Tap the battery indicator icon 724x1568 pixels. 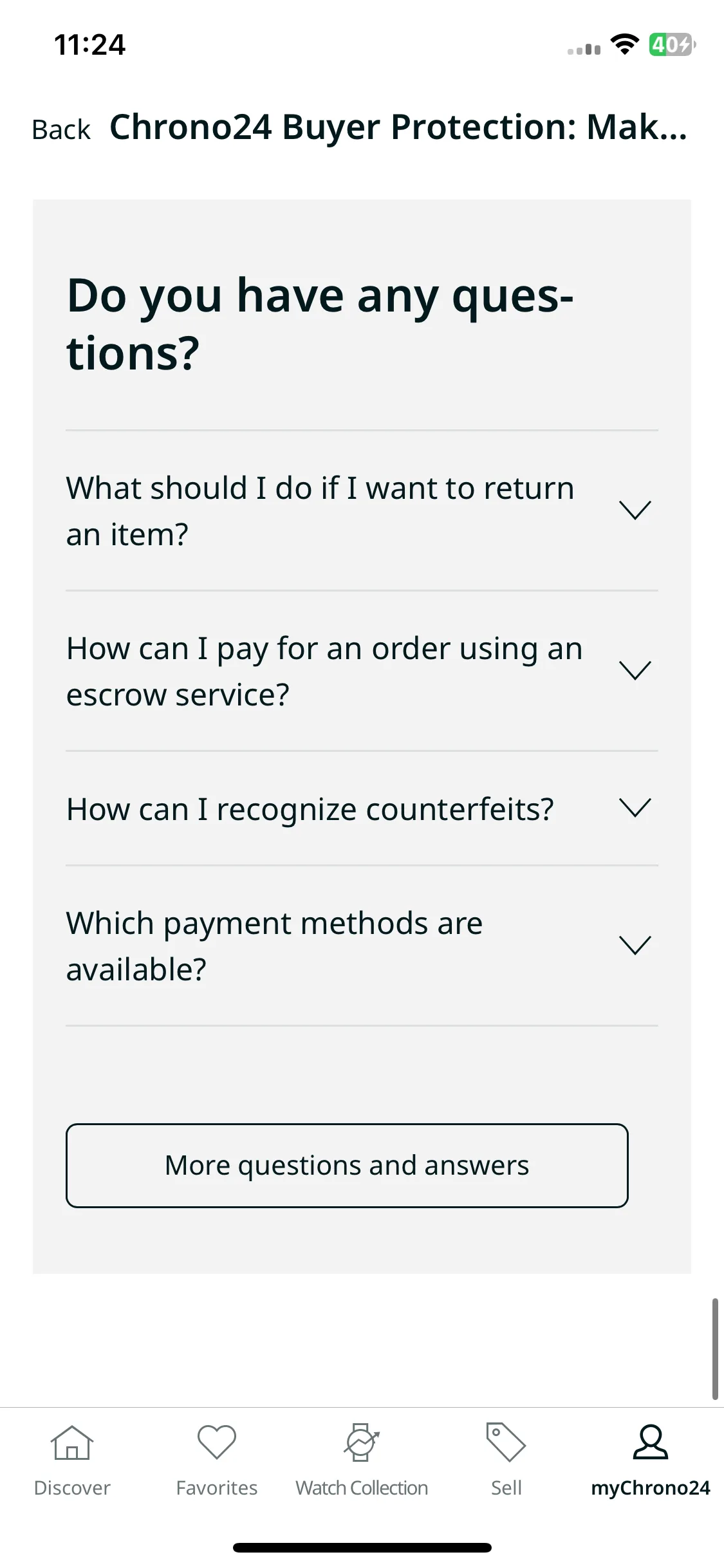coord(672,44)
